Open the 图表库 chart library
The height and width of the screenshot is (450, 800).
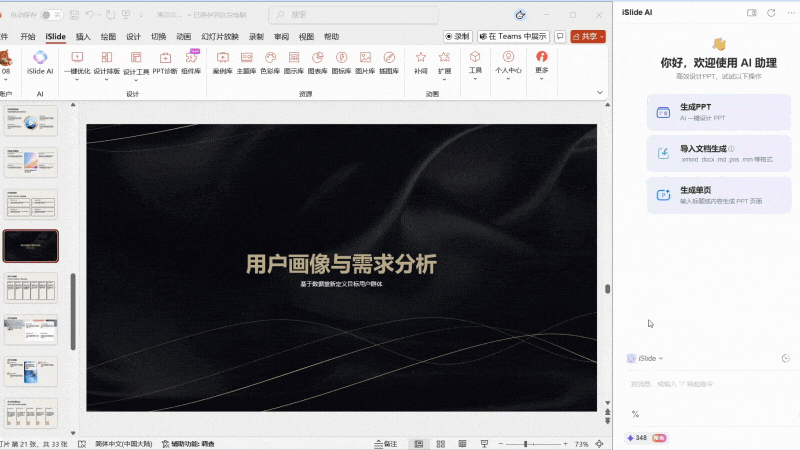[317, 62]
